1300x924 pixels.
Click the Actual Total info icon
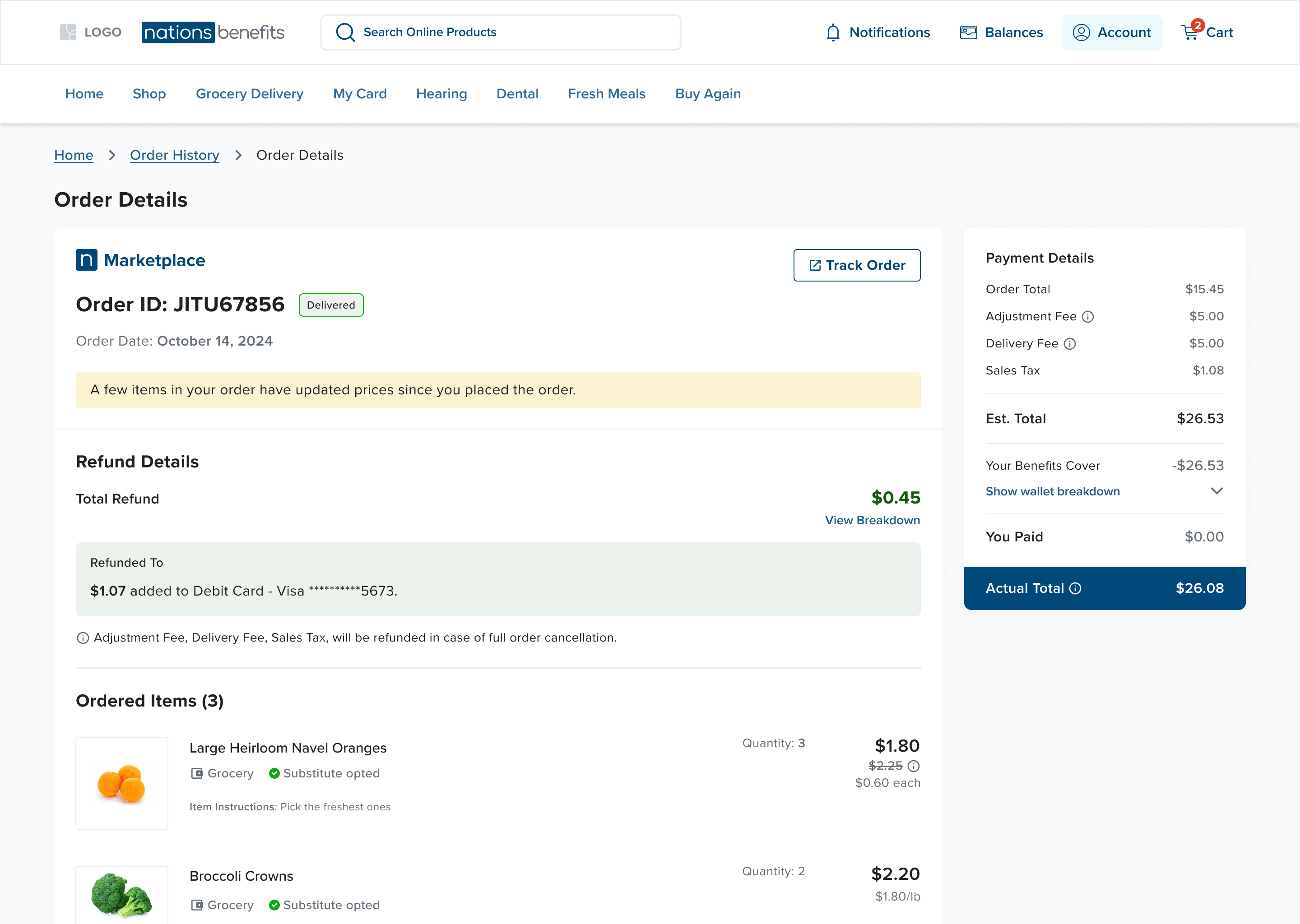coord(1076,588)
